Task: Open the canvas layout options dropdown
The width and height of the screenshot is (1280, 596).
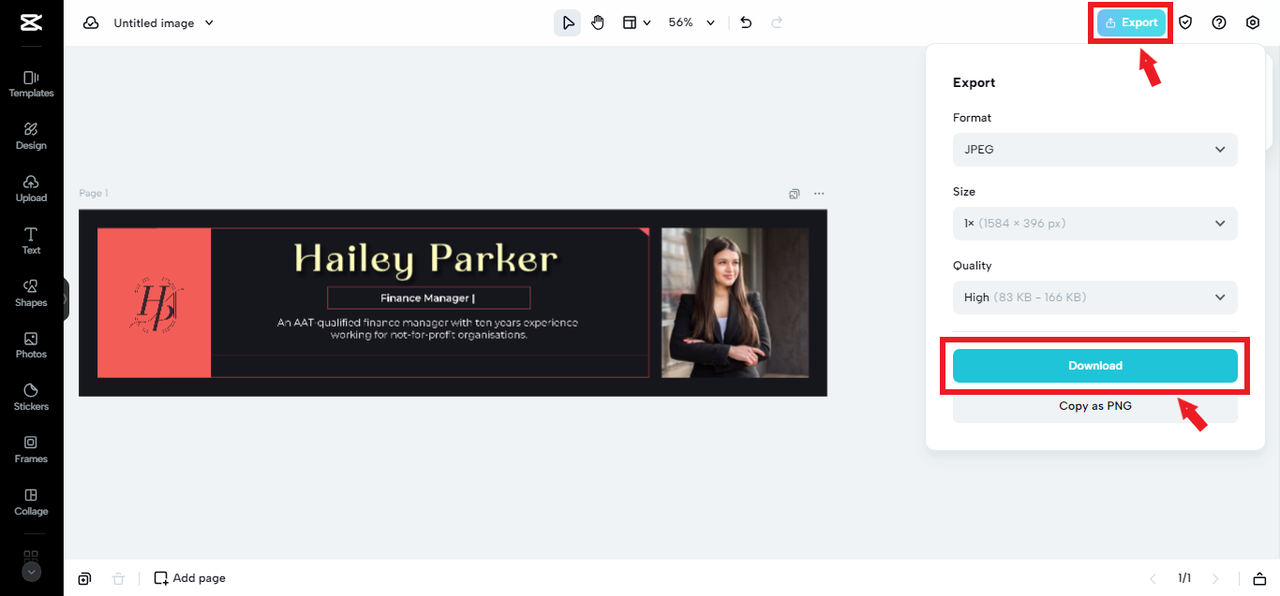Action: 636,22
